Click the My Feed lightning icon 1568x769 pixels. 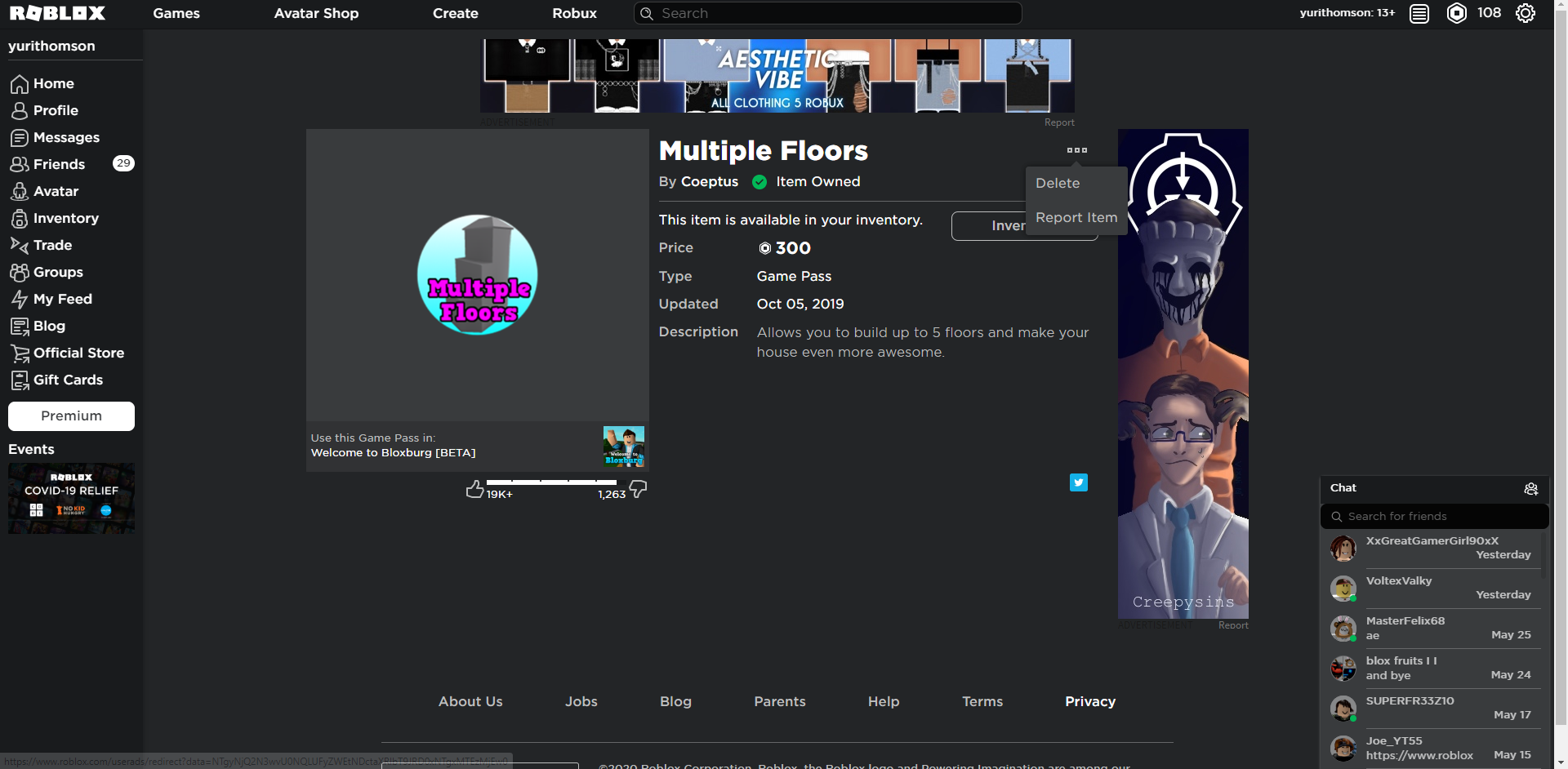(x=20, y=300)
